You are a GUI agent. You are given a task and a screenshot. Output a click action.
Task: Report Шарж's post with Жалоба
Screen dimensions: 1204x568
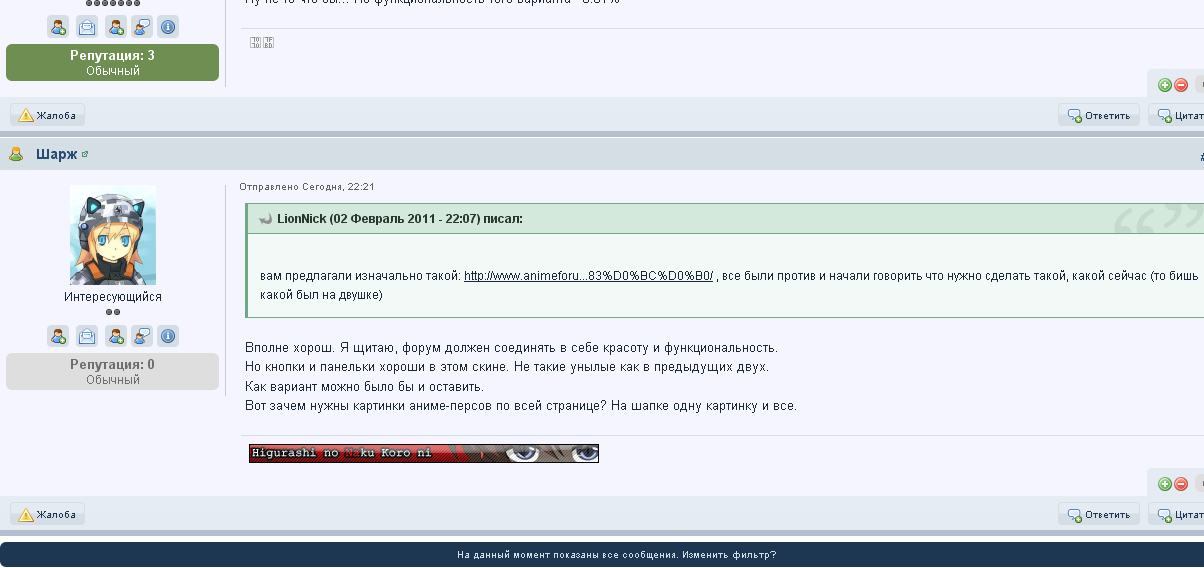click(48, 515)
